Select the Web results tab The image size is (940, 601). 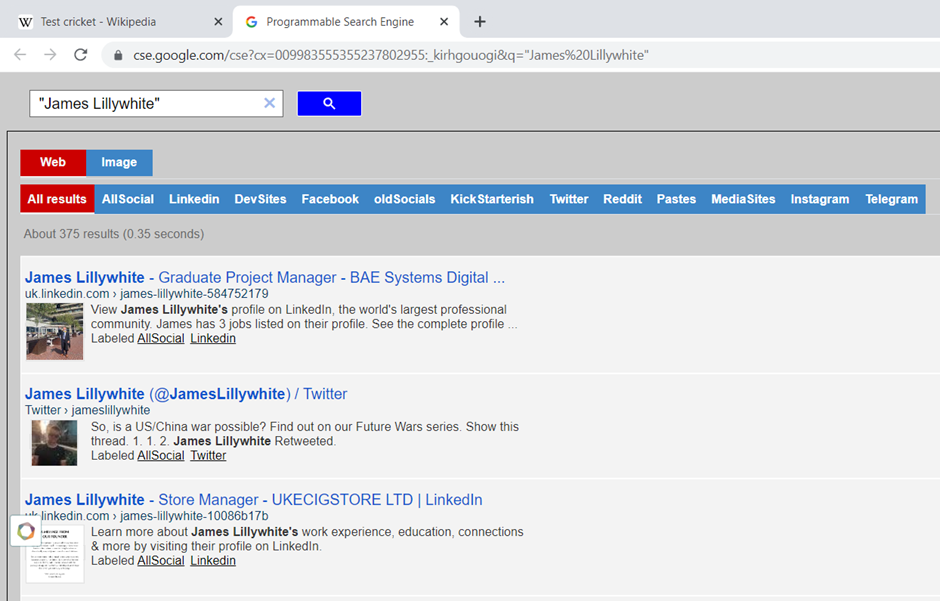coord(53,162)
